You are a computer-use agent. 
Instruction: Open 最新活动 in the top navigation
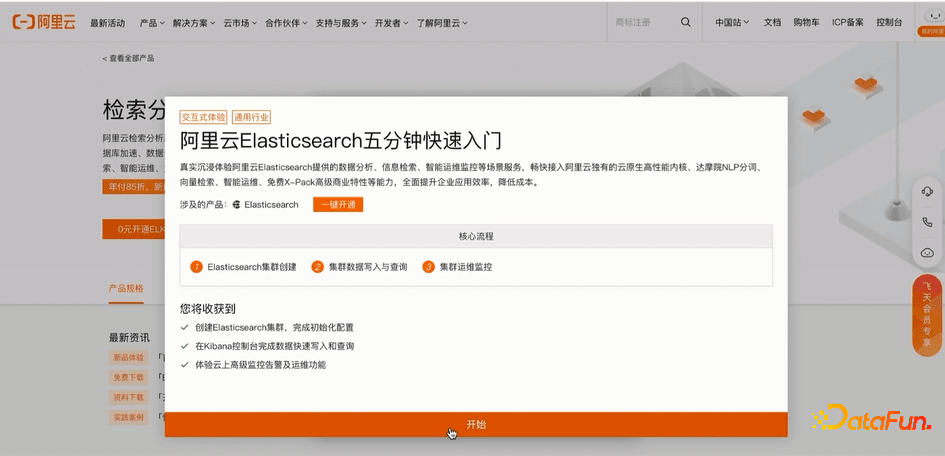tap(107, 23)
